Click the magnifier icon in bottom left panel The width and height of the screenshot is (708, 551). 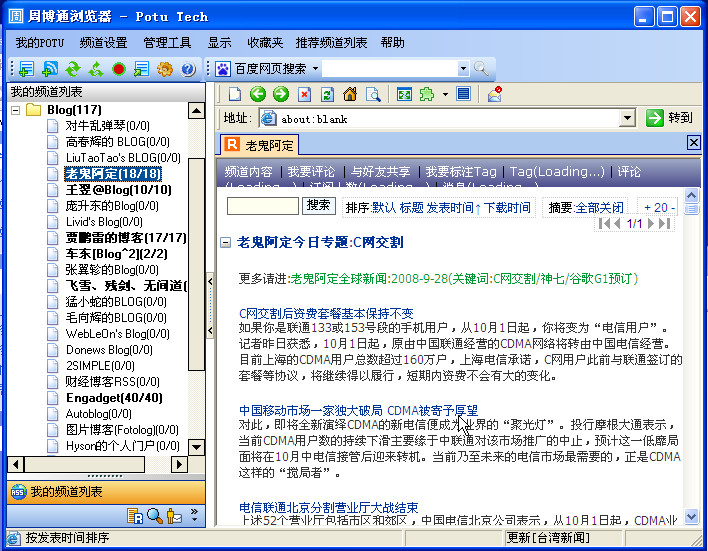(x=154, y=516)
